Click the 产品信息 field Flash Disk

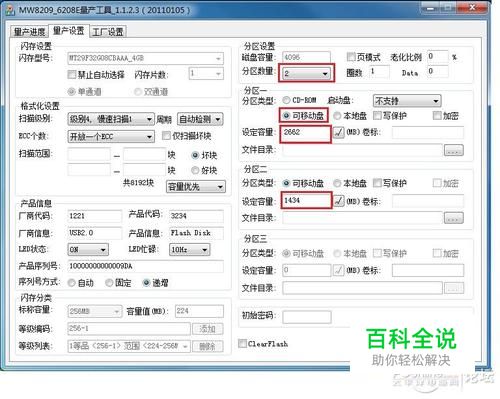pyautogui.click(x=196, y=233)
